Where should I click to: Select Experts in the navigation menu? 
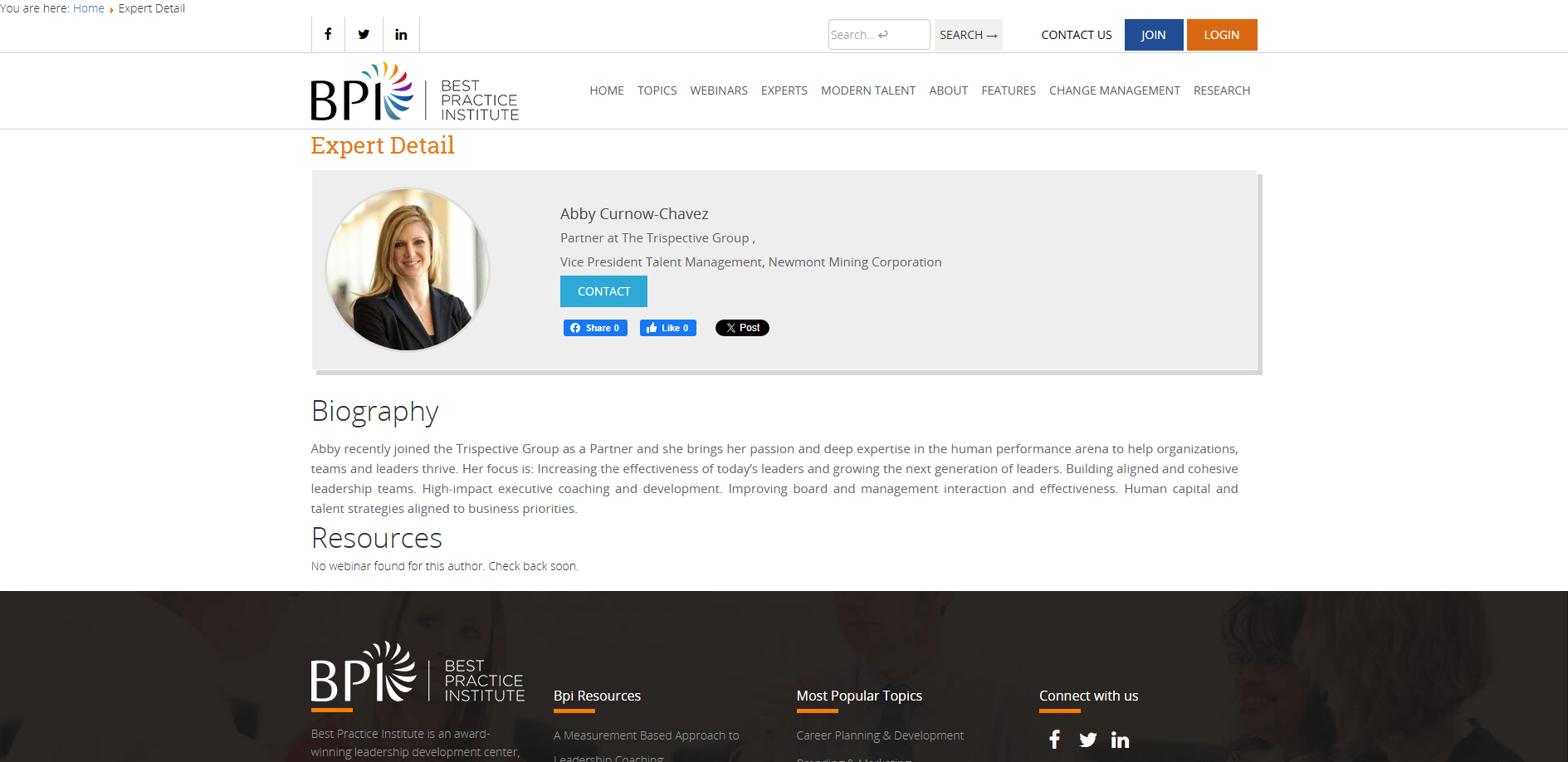[x=784, y=90]
